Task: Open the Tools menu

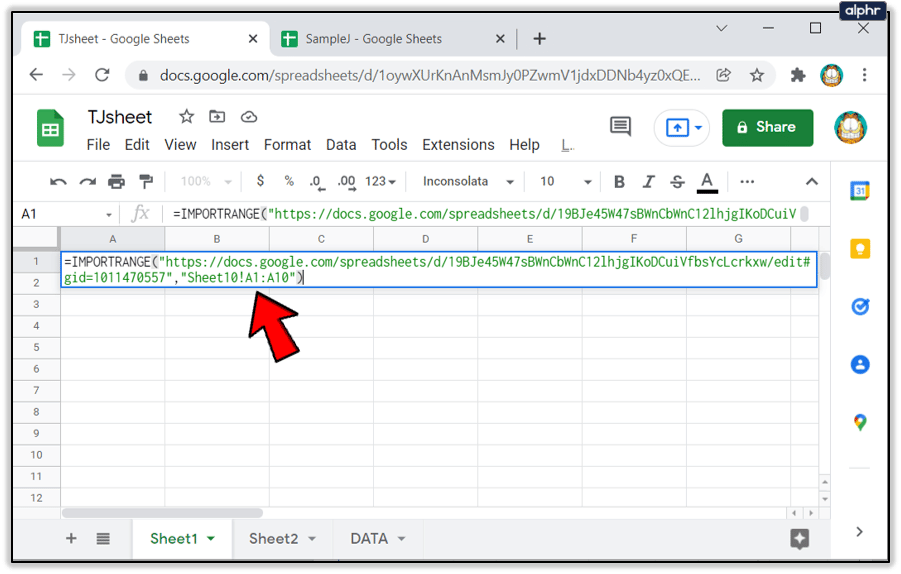Action: tap(389, 145)
